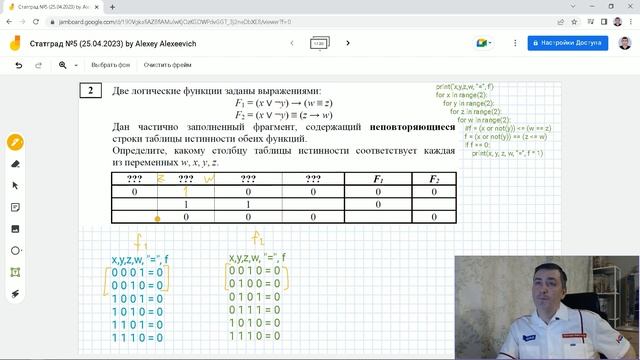Click the jam title Статград №5
Image resolution: width=640 pixels, height=360 pixels.
pyautogui.click(x=113, y=44)
